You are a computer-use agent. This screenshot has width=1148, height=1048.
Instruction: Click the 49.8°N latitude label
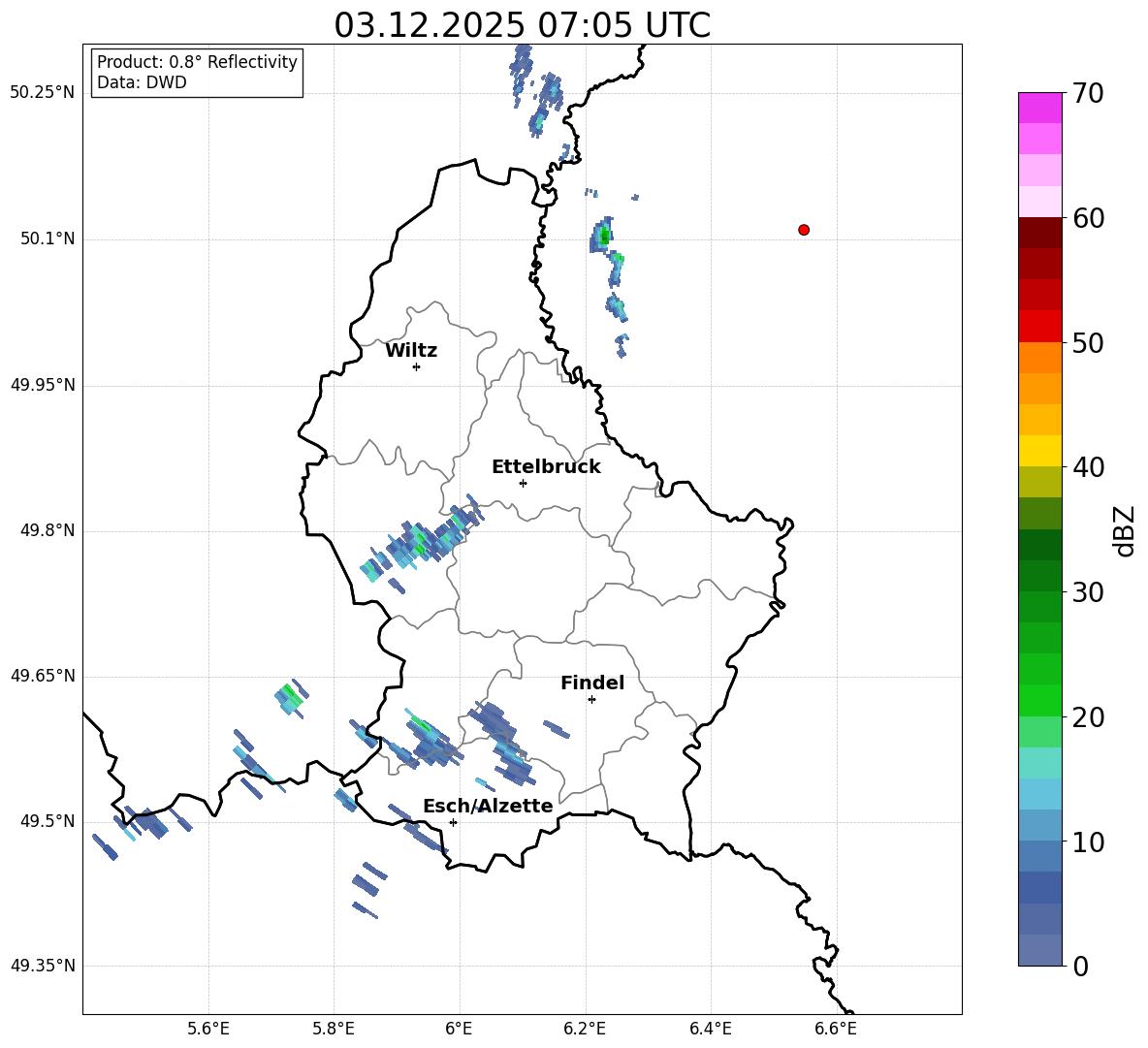48,530
